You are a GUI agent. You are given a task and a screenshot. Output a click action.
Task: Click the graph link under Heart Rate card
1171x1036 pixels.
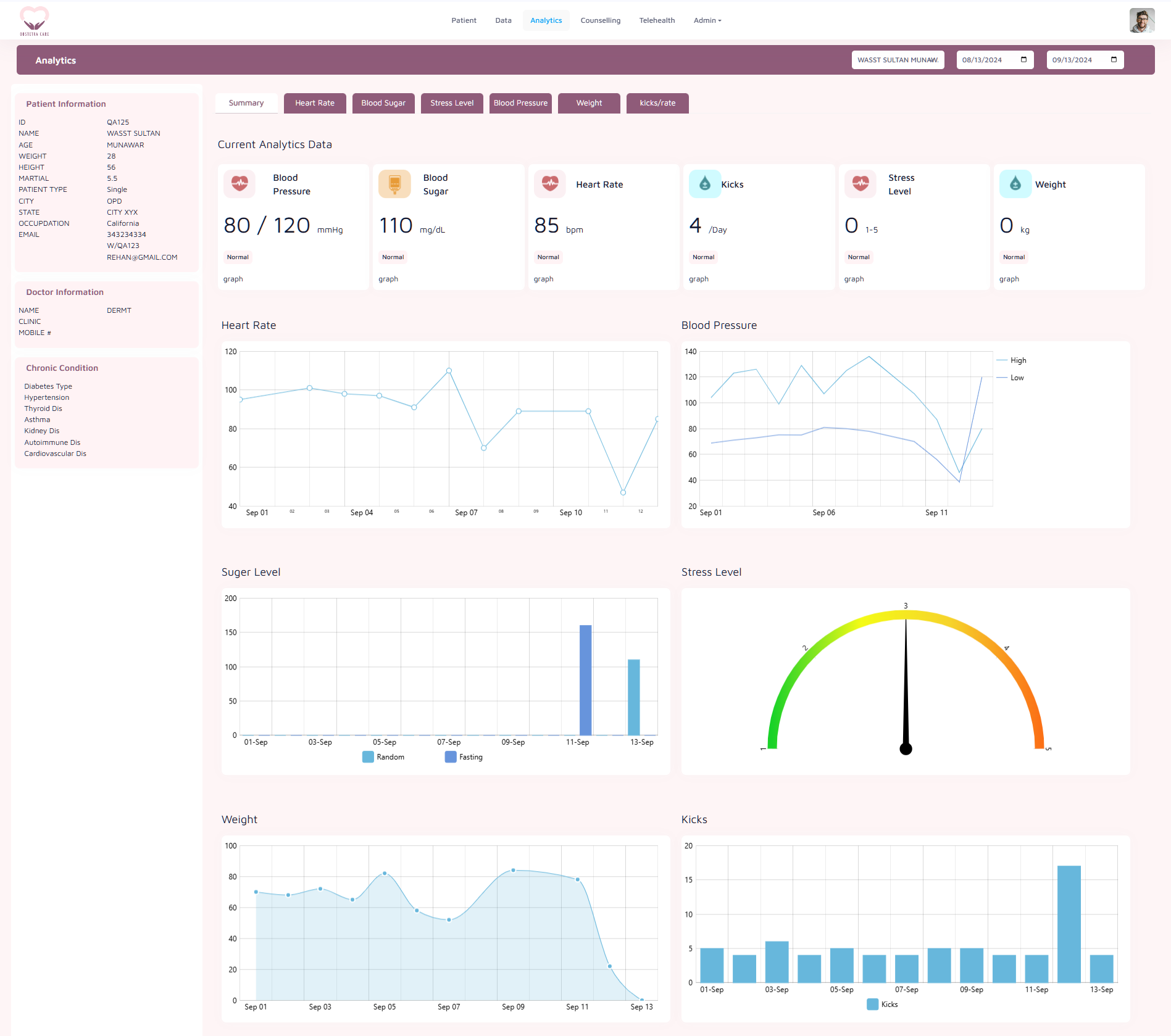pos(543,279)
